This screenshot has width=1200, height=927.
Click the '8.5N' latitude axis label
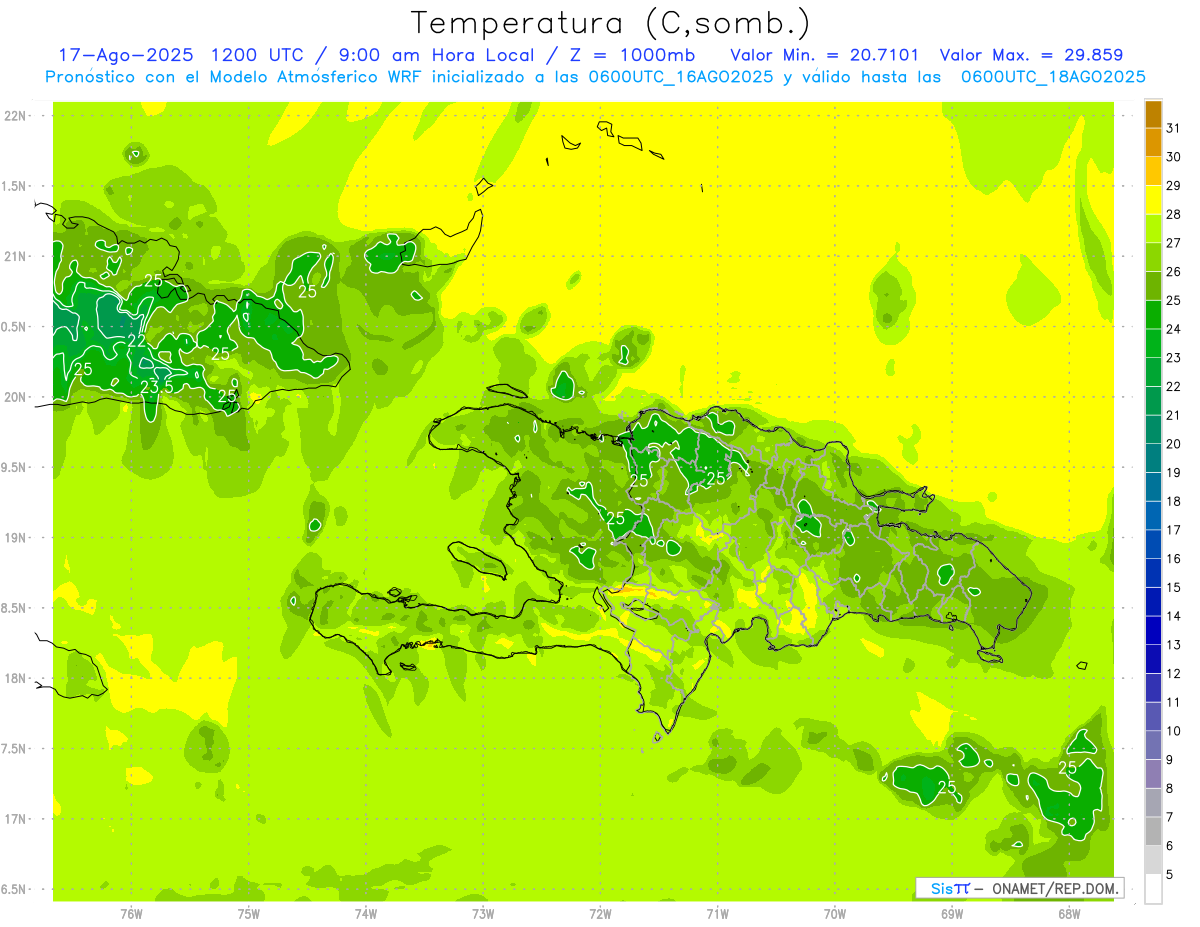pyautogui.click(x=15, y=609)
